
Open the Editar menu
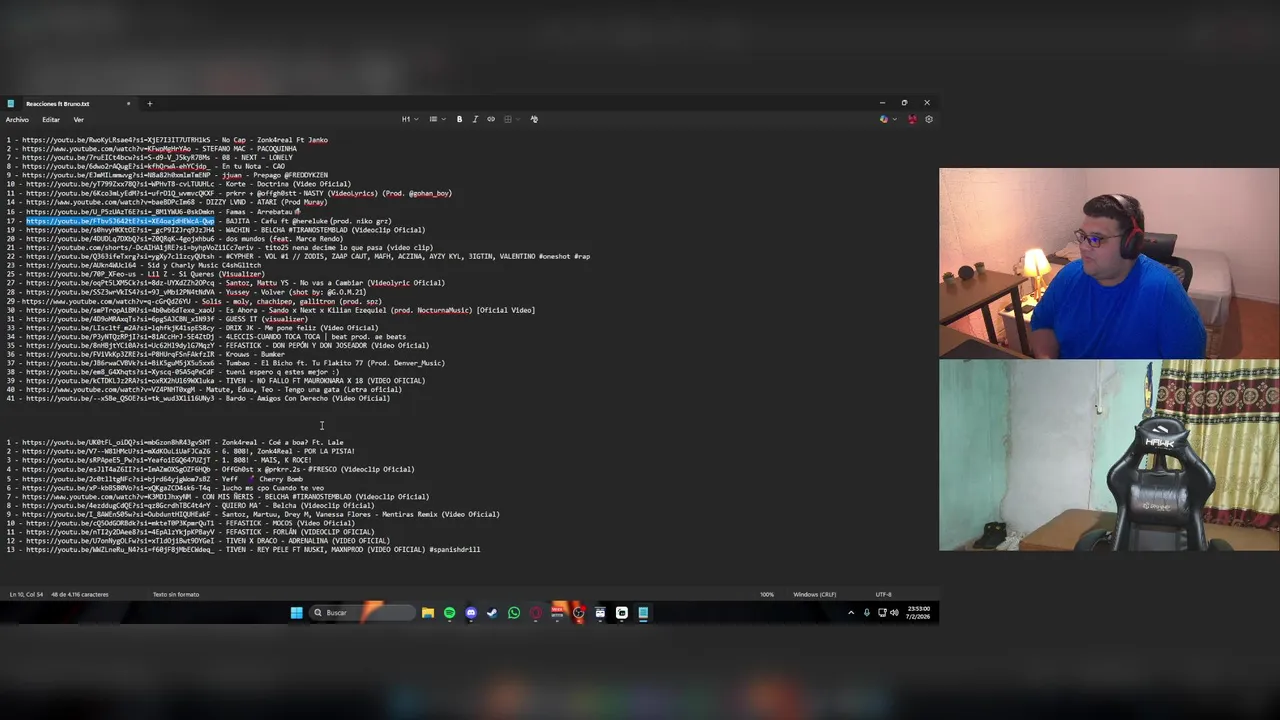click(x=51, y=119)
